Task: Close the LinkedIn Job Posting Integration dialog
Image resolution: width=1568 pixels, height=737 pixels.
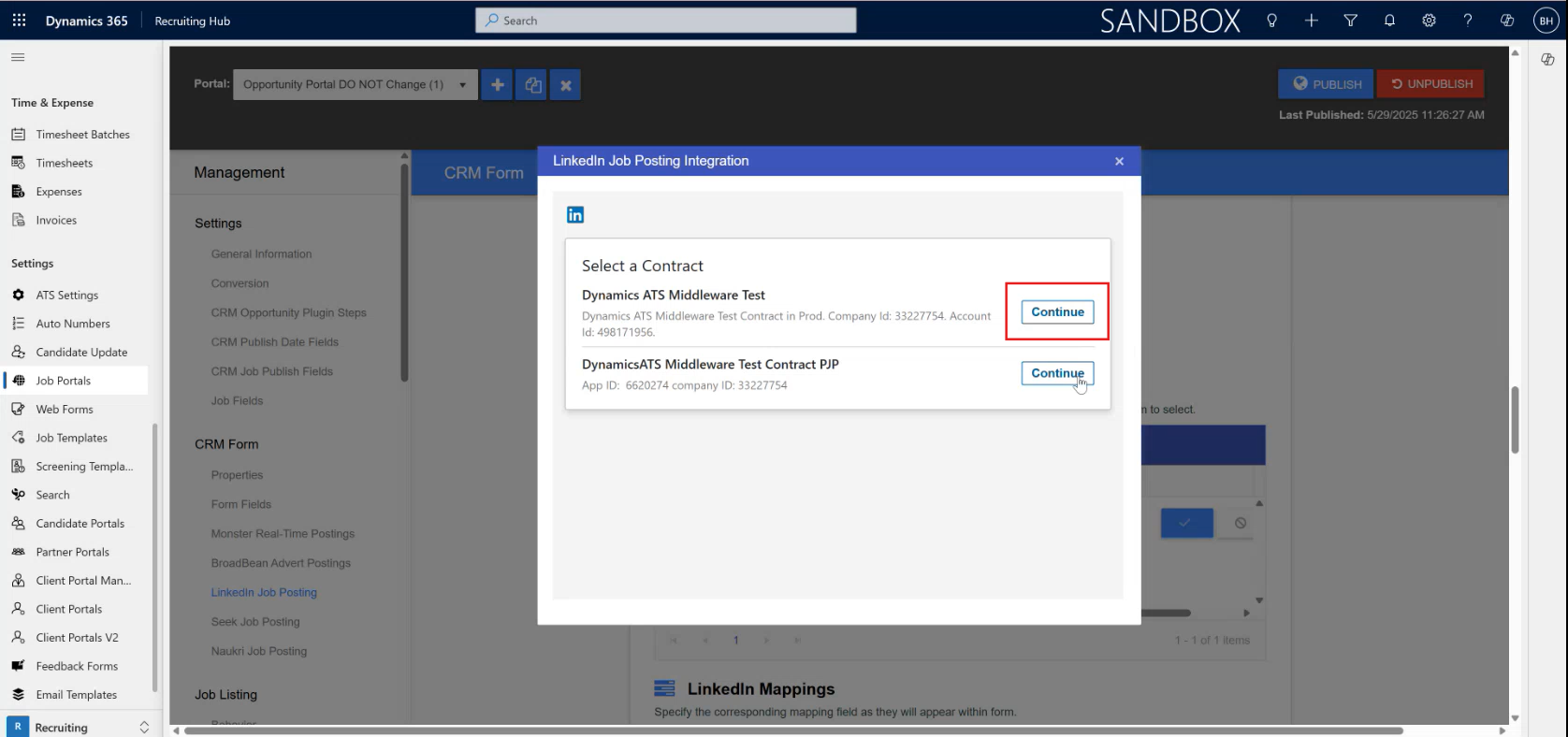Action: coord(1119,161)
